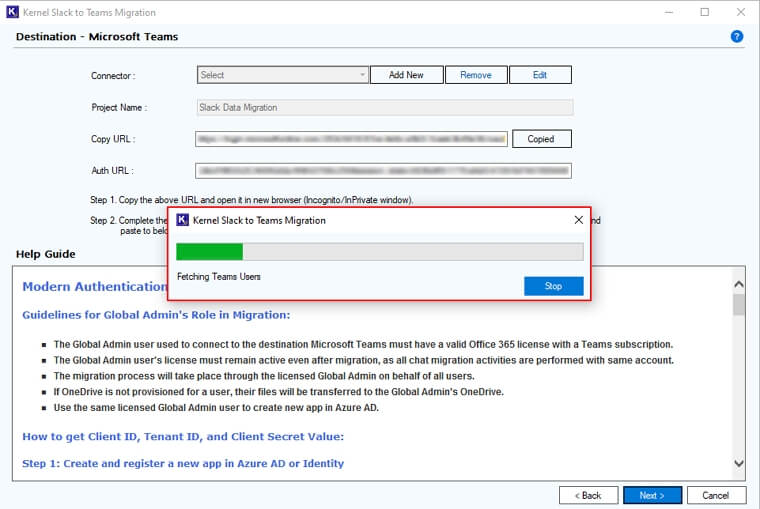Click the Kernel app icon in main title bar
760x509 pixels.
pos(12,12)
